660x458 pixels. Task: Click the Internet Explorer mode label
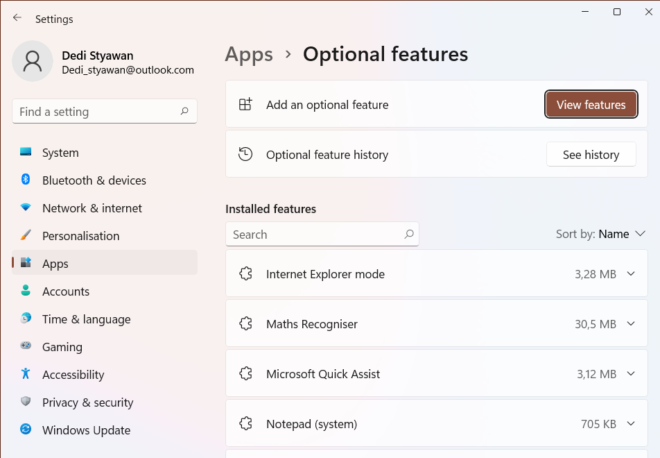tap(325, 274)
